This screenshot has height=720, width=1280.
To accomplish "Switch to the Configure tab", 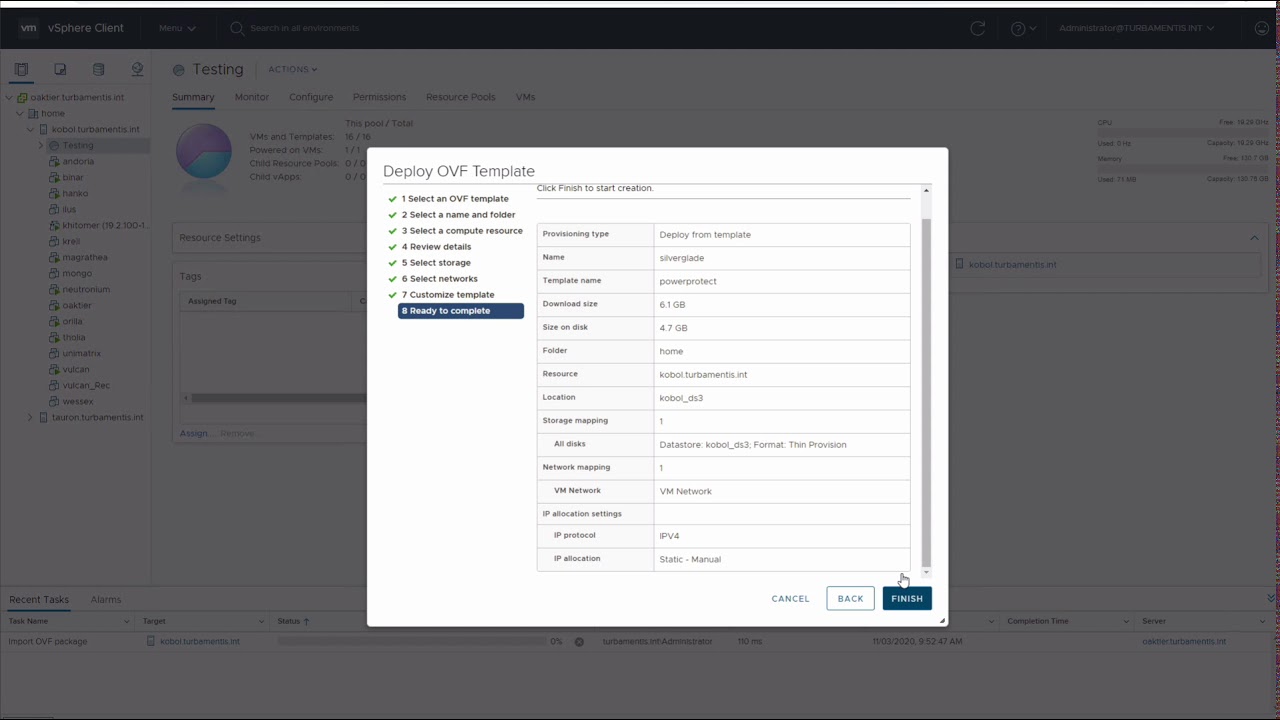I will (x=311, y=97).
